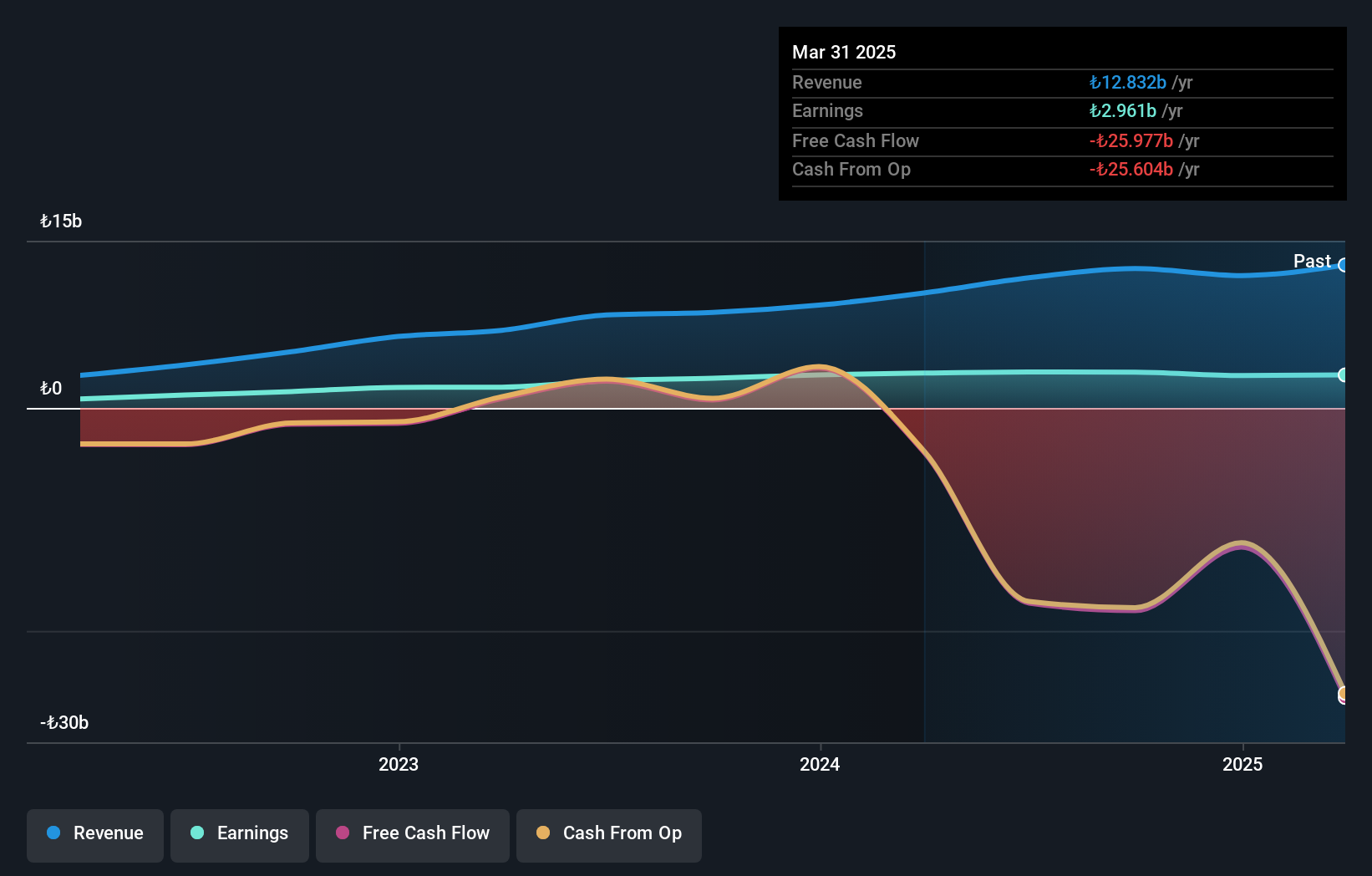Click the 2025 x-axis label

point(1242,764)
